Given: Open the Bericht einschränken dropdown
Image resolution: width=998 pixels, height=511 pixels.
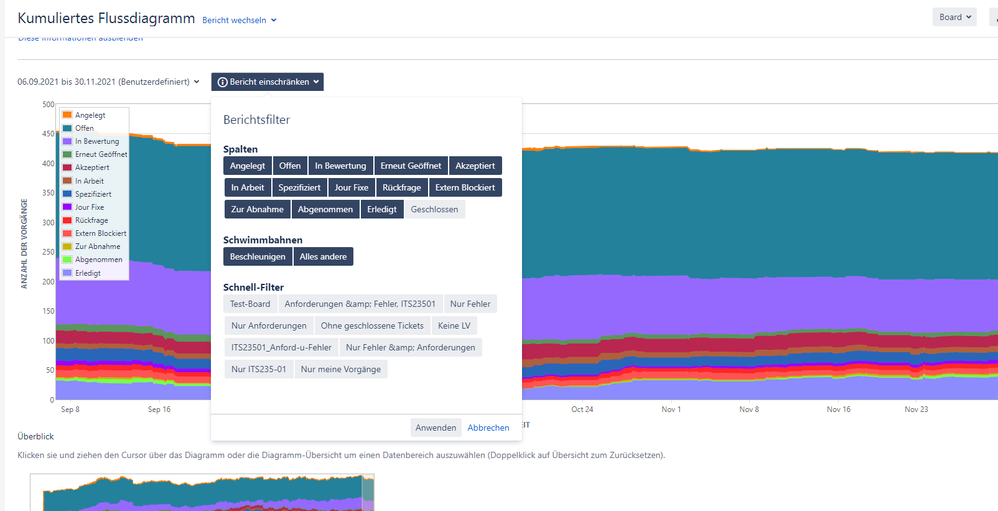Looking at the screenshot, I should click(267, 82).
